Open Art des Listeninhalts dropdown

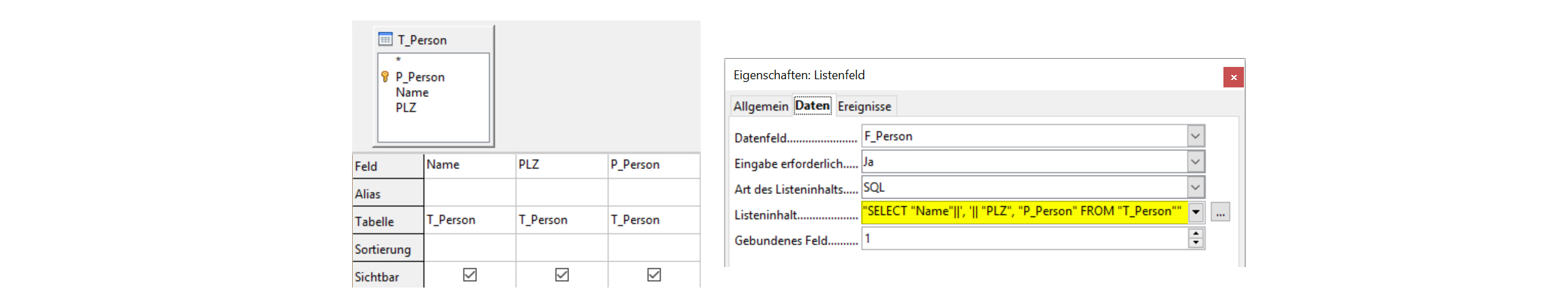pos(1195,187)
